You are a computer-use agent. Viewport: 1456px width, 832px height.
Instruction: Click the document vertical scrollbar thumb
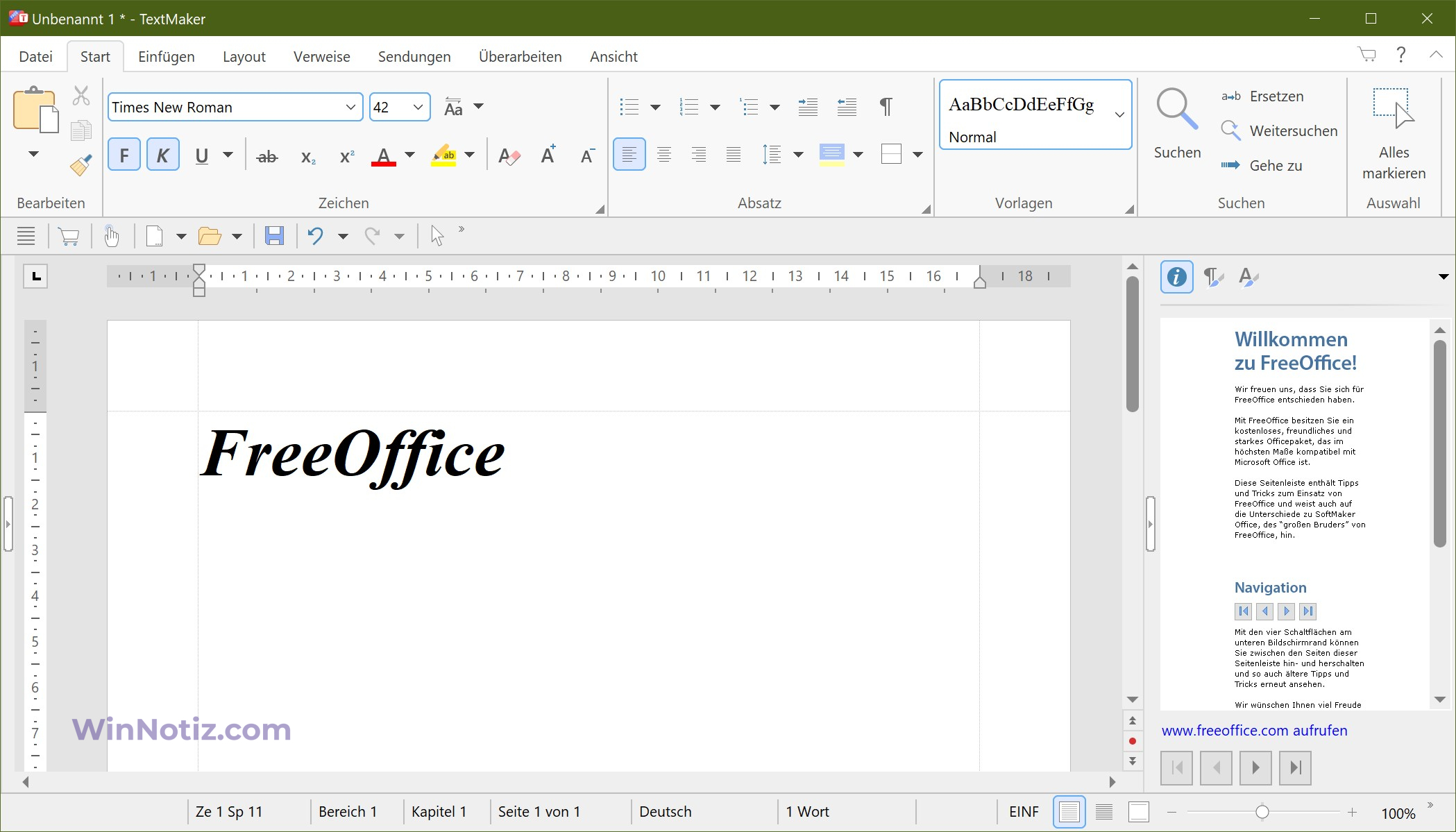[x=1133, y=343]
